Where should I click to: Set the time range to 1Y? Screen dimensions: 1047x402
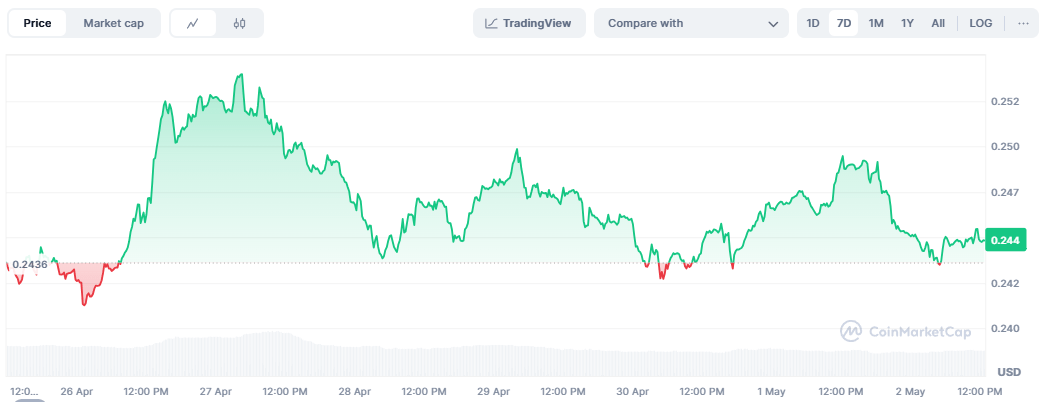[907, 23]
